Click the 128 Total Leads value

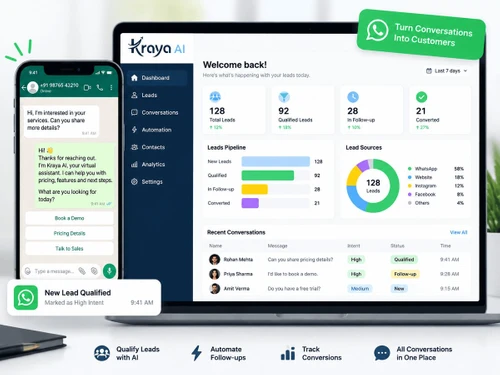[x=217, y=111]
